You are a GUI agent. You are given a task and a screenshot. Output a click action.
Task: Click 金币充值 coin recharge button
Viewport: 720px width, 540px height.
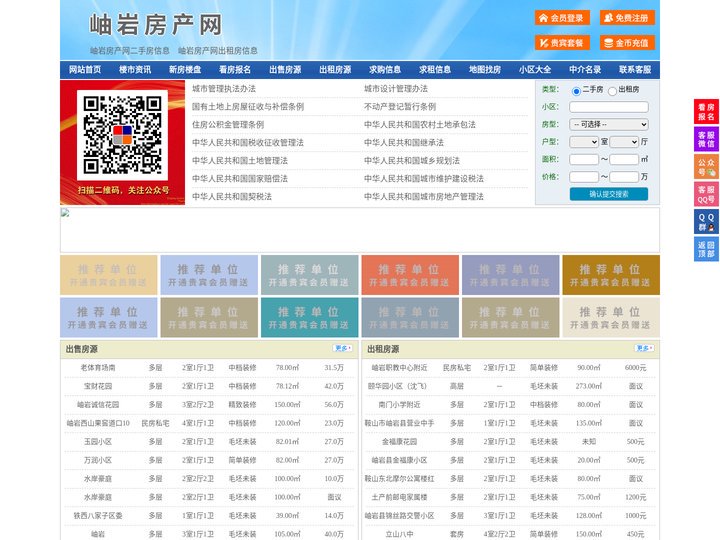(627, 43)
